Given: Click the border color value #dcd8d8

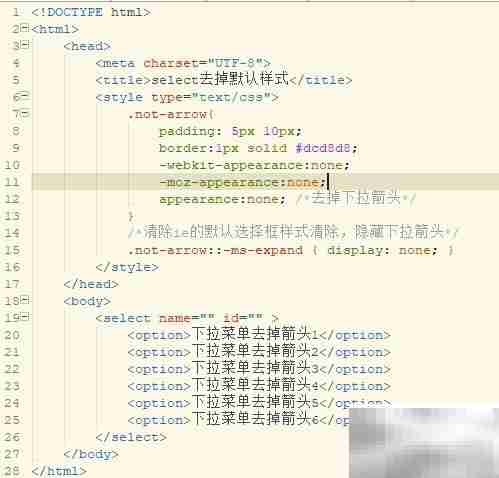Looking at the screenshot, I should pos(322,148).
